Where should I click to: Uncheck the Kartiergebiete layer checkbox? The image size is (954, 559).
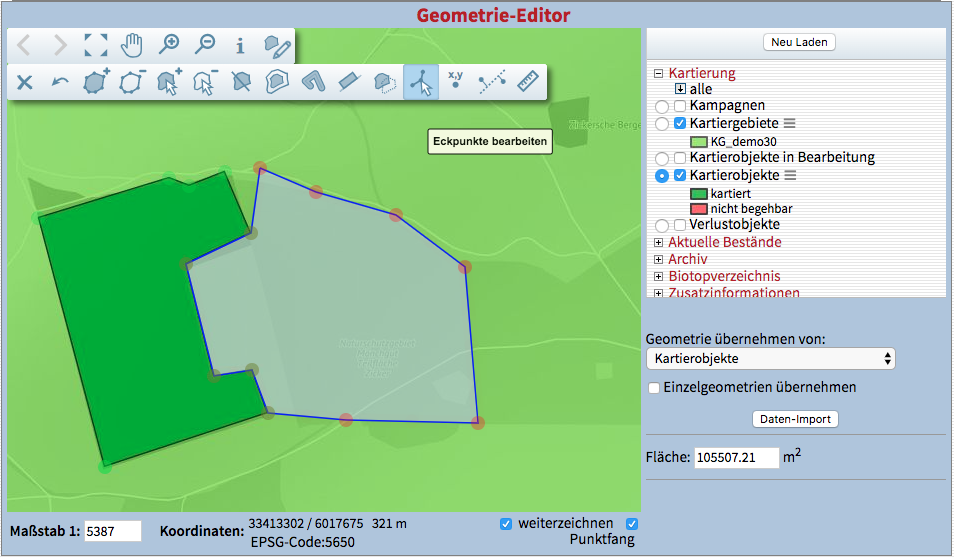[x=680, y=123]
